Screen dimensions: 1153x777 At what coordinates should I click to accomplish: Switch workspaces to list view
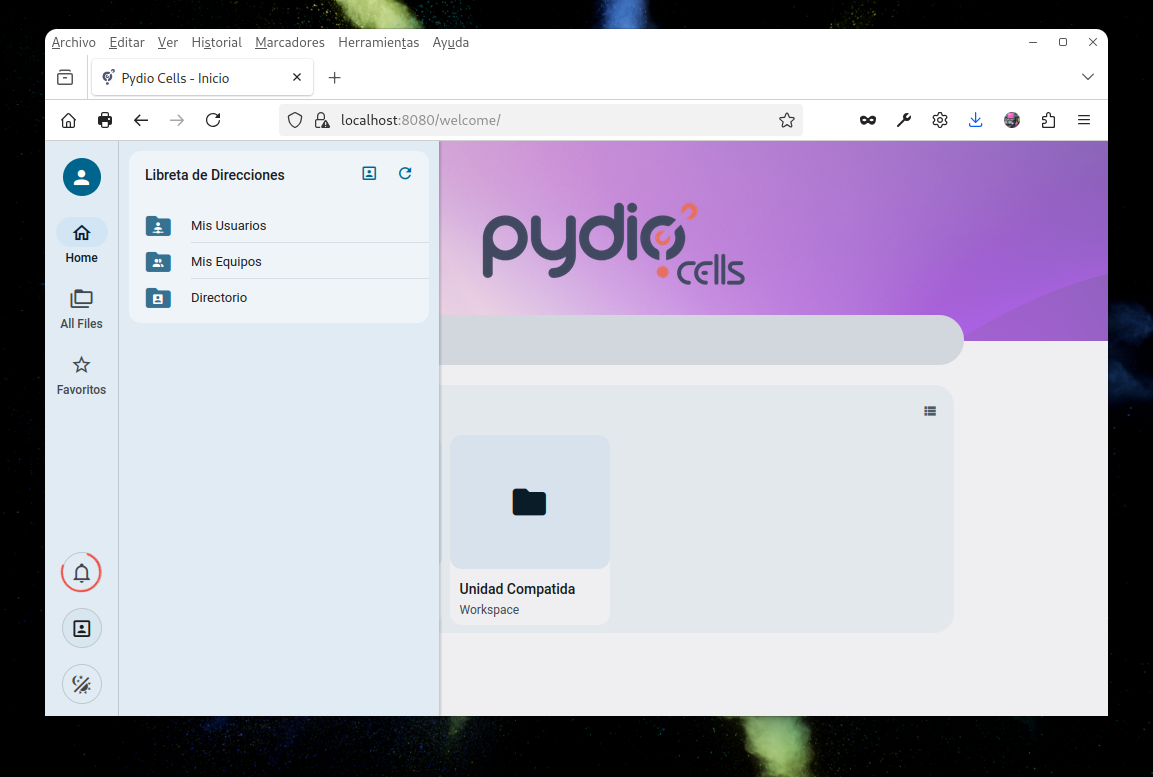click(930, 411)
